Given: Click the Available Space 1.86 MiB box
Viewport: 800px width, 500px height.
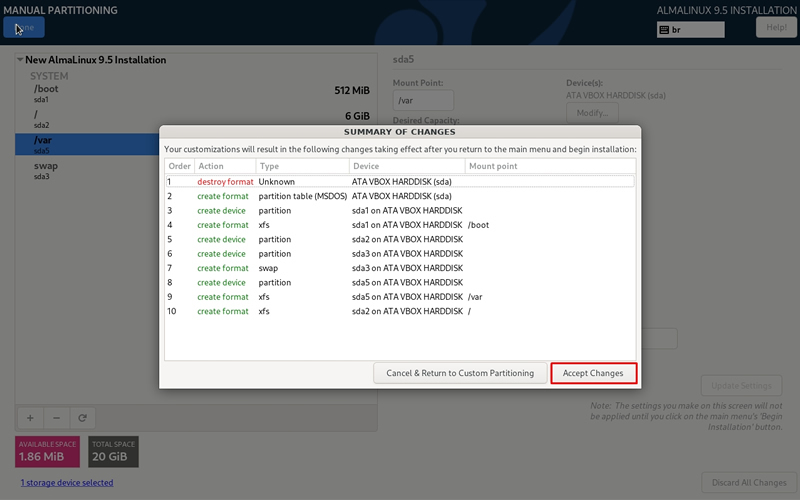Looking at the screenshot, I should pos(47,452).
